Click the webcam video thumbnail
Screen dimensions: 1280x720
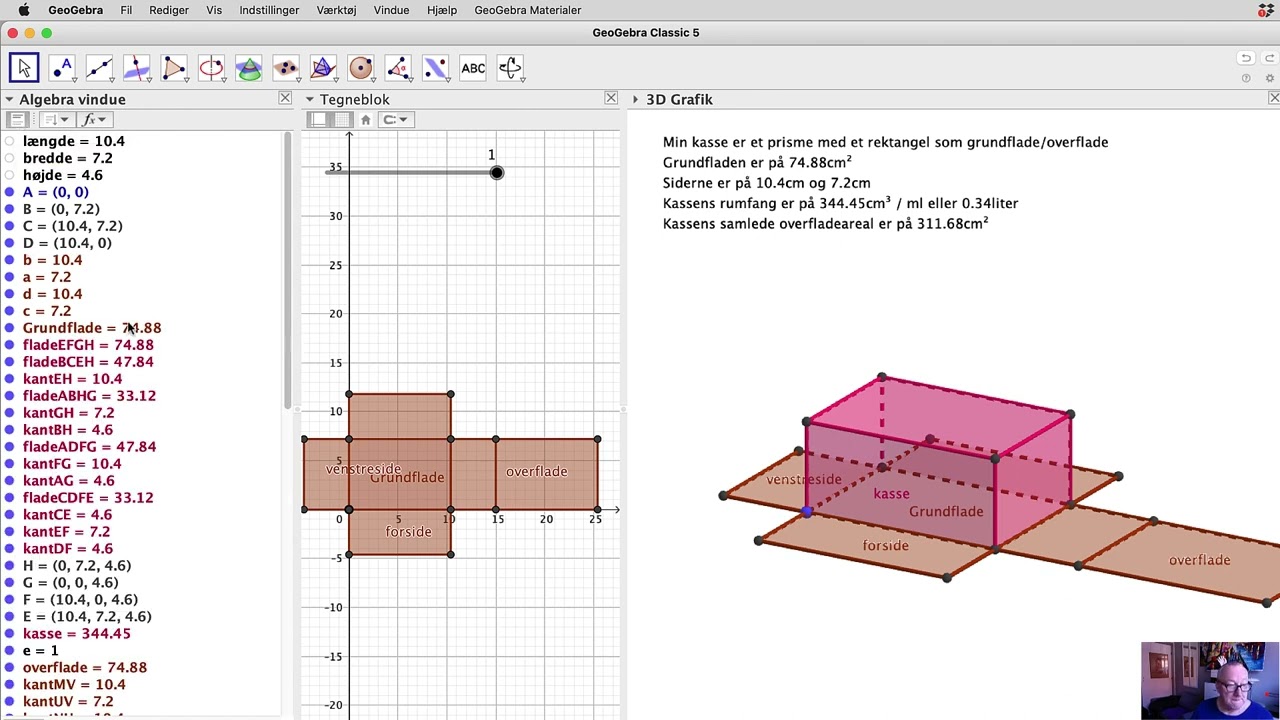[x=1209, y=680]
